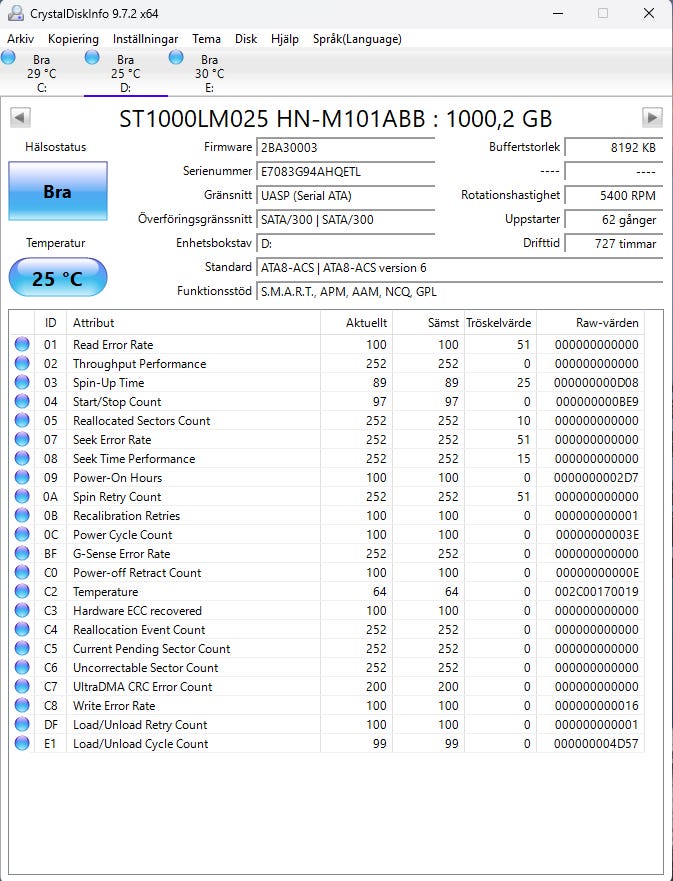The width and height of the screenshot is (673, 881).
Task: Click the previous disk arrow button
Action: pyautogui.click(x=20, y=118)
